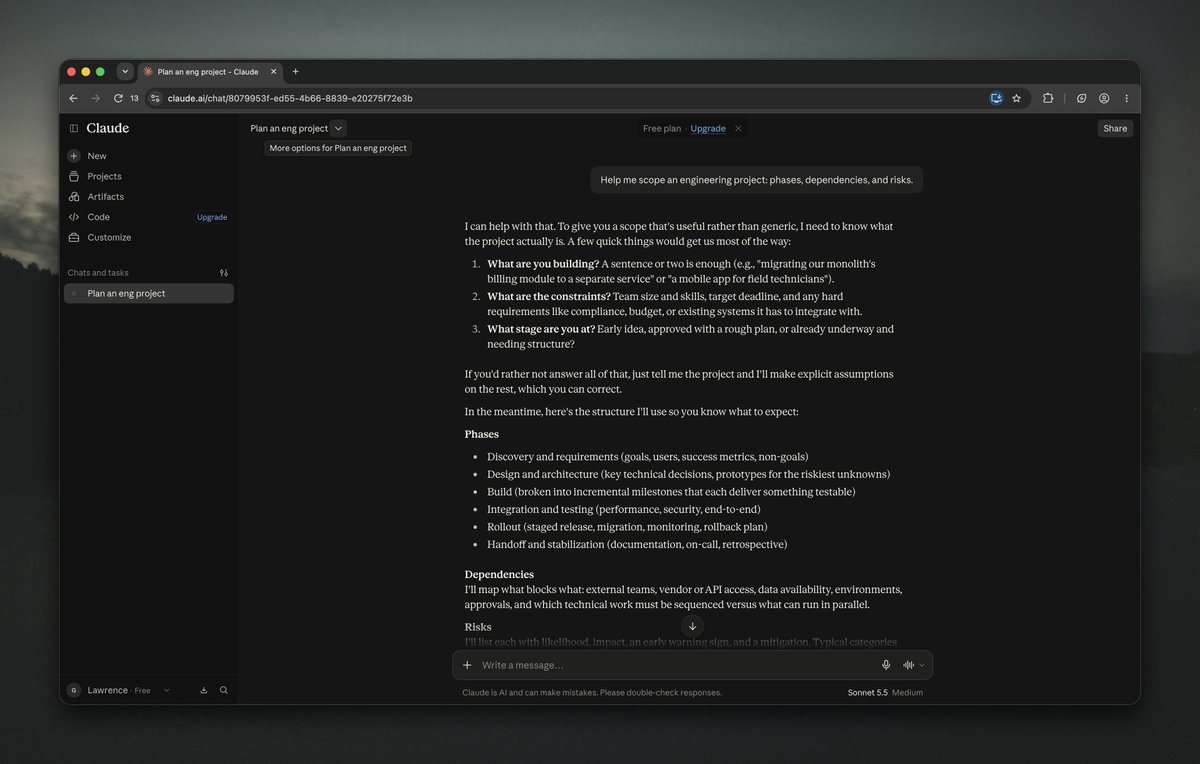
Task: Open Customize from the sidebar
Action: [x=109, y=237]
